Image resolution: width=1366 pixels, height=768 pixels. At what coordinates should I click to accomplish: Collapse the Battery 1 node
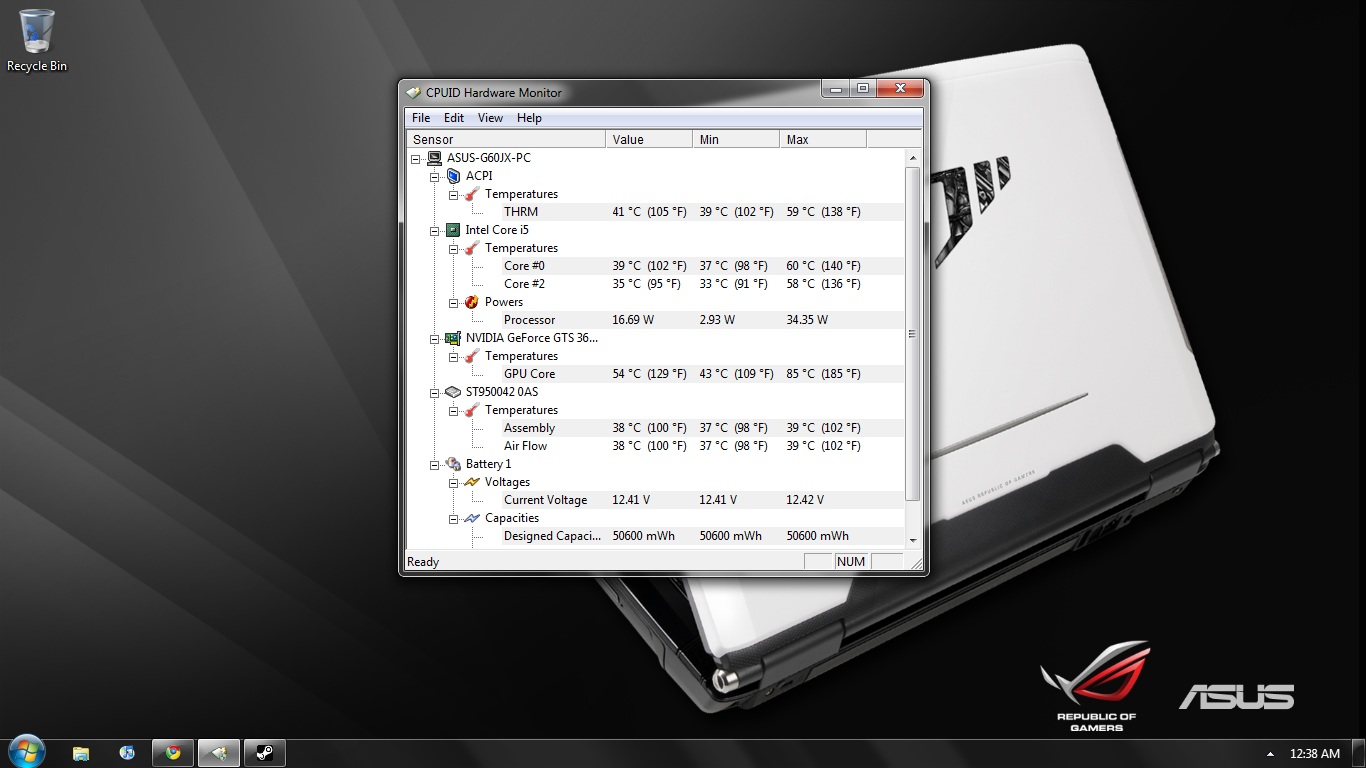[435, 464]
